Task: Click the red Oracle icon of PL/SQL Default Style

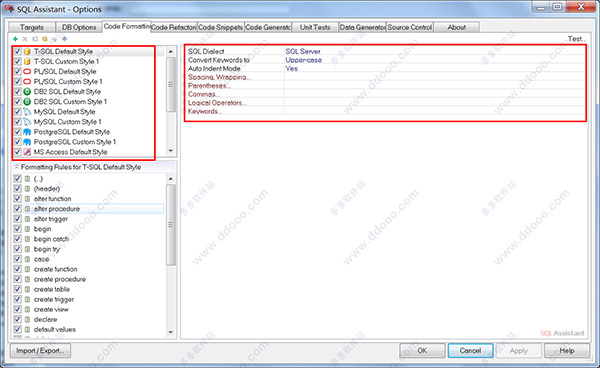Action: pos(27,72)
